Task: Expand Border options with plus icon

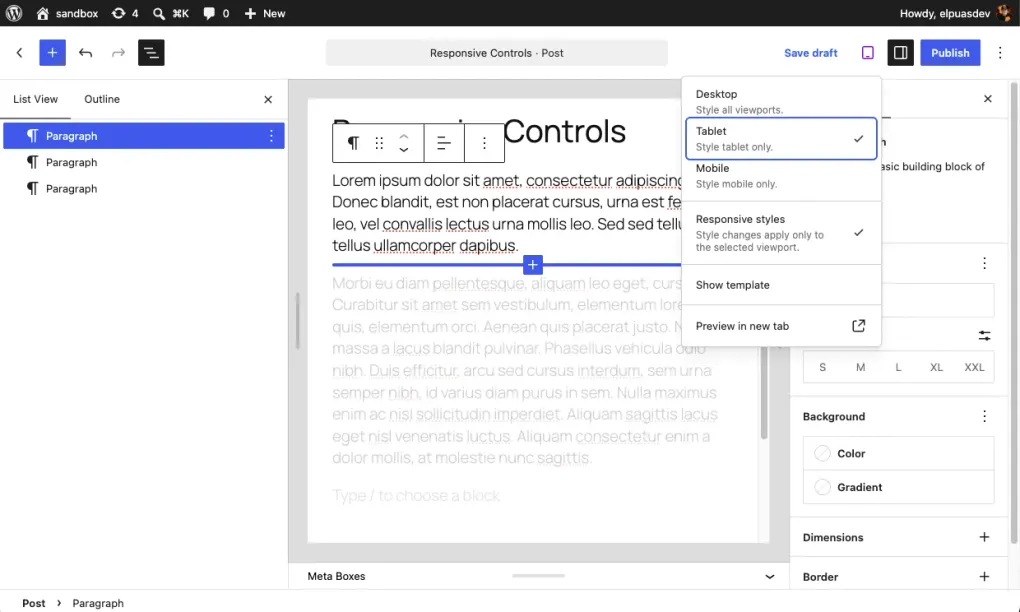Action: click(x=984, y=577)
